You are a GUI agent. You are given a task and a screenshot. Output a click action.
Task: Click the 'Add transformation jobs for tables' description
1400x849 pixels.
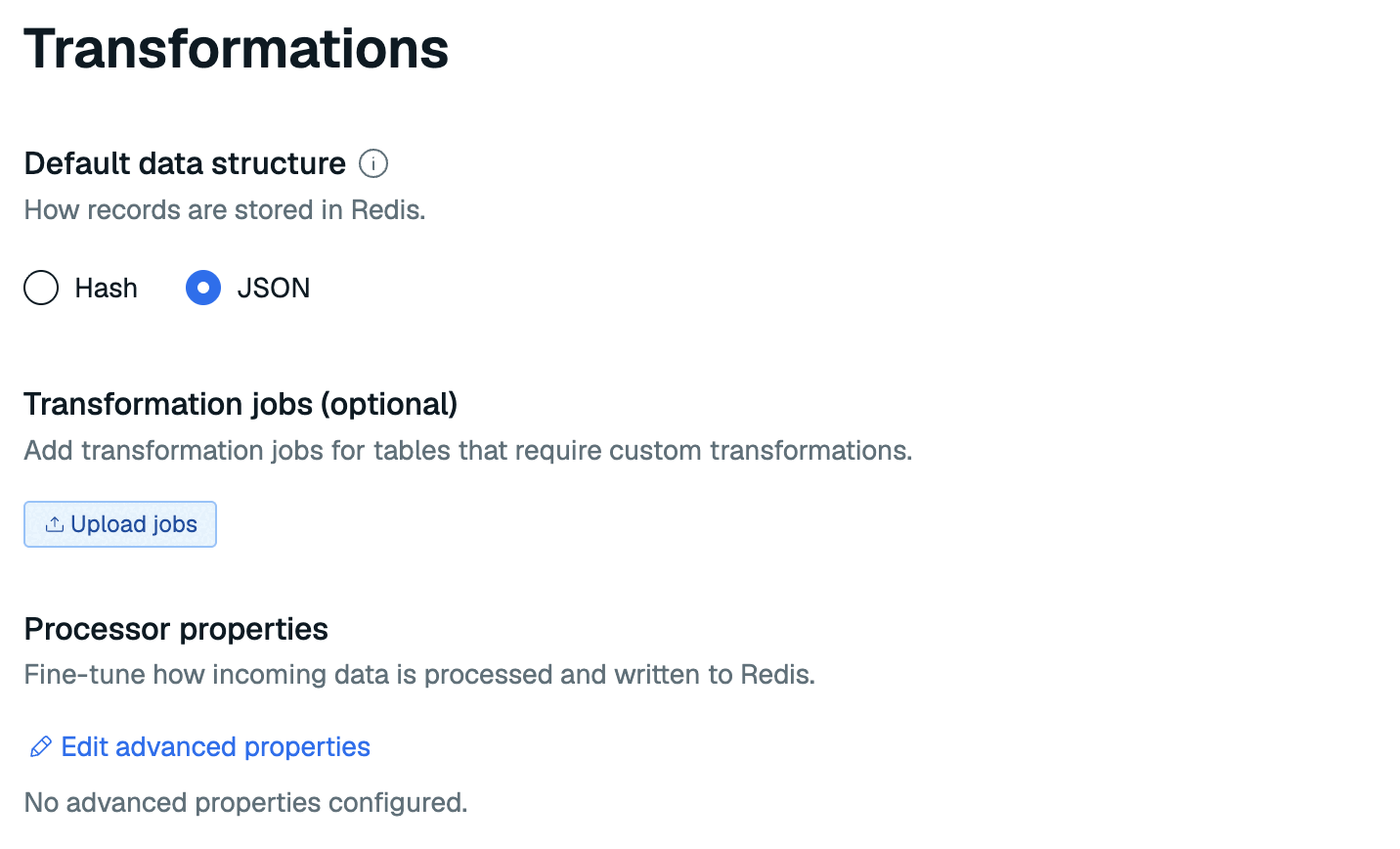click(468, 451)
